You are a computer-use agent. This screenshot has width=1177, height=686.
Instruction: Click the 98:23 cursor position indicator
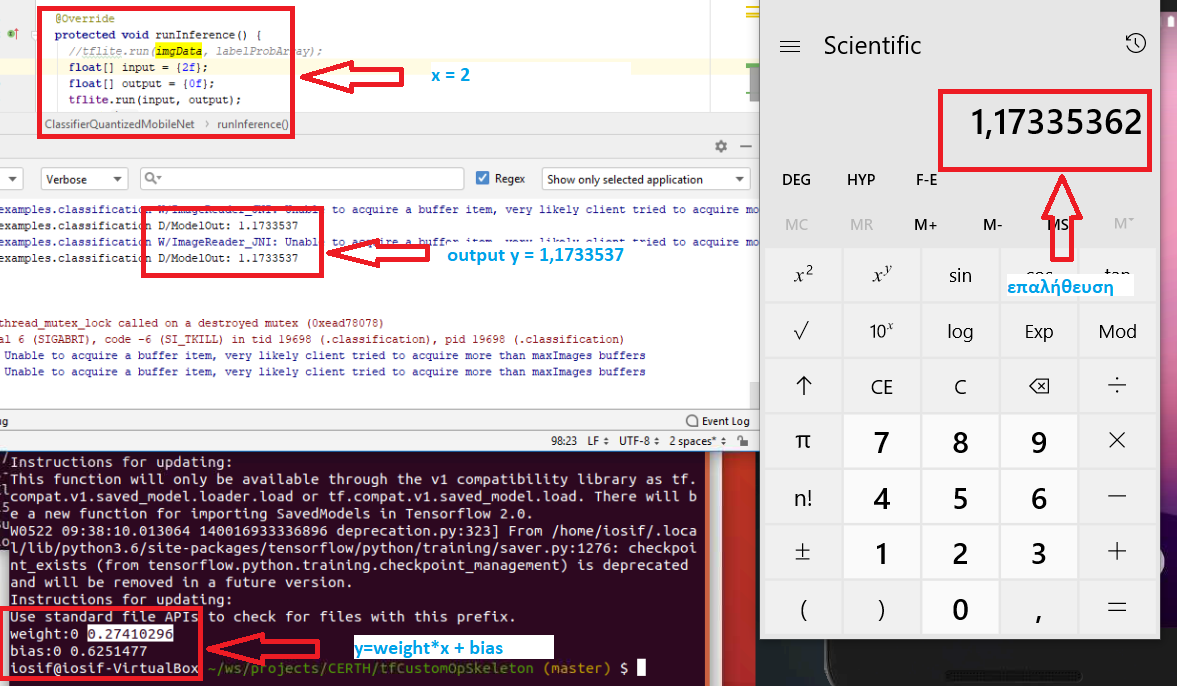point(564,441)
